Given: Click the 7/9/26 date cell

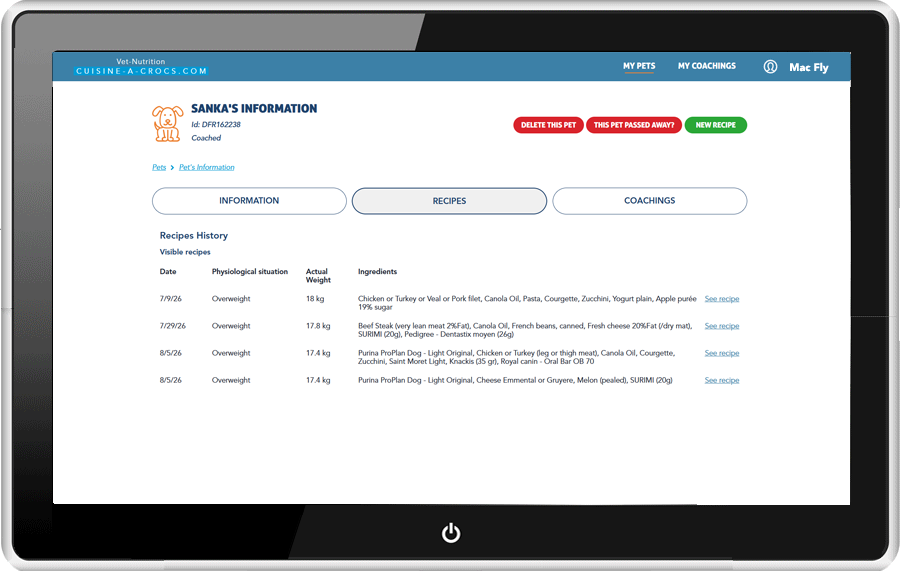Looking at the screenshot, I should pyautogui.click(x=170, y=299).
